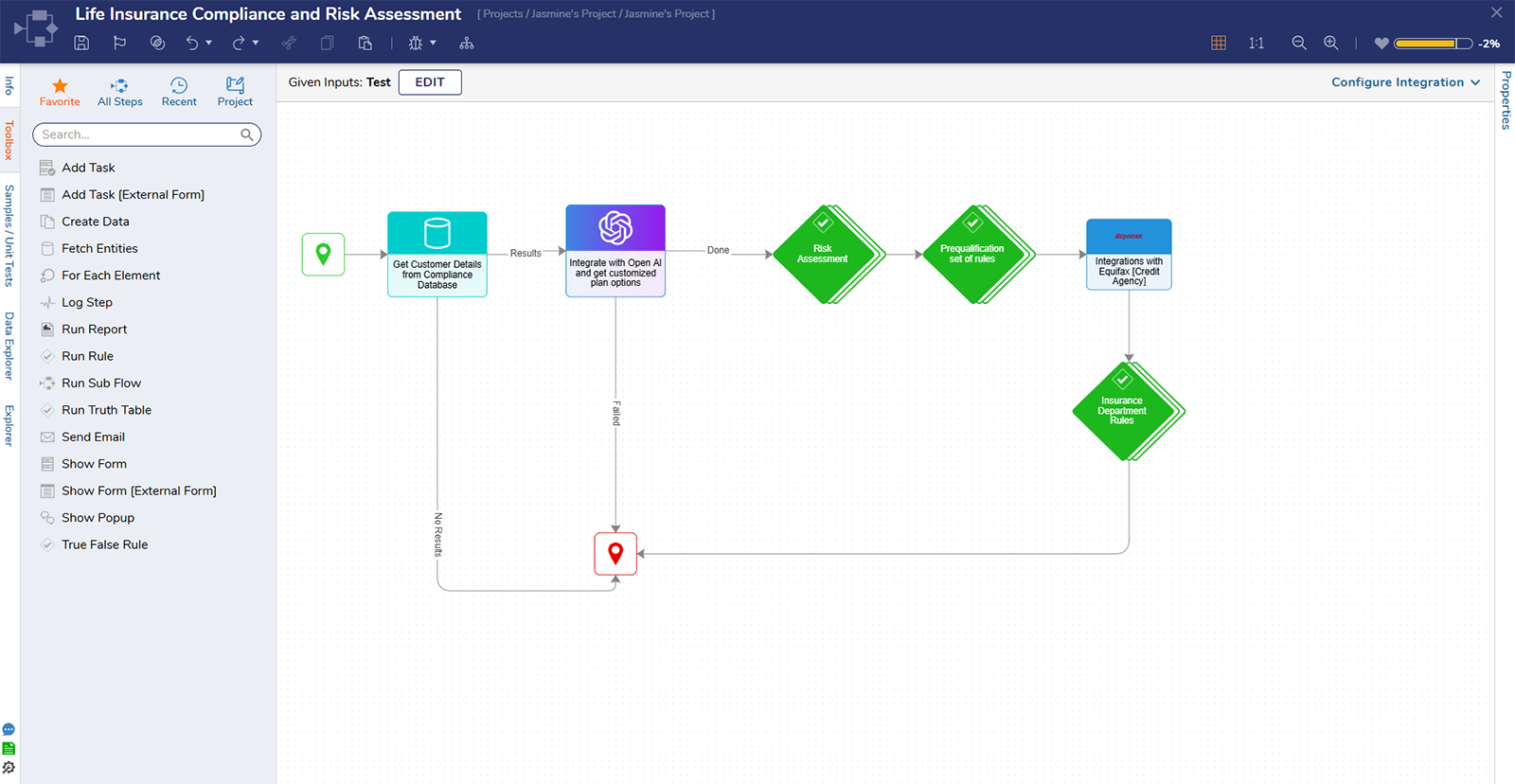Click the Save flow icon
Viewport: 1515px width, 784px height.
coord(81,43)
